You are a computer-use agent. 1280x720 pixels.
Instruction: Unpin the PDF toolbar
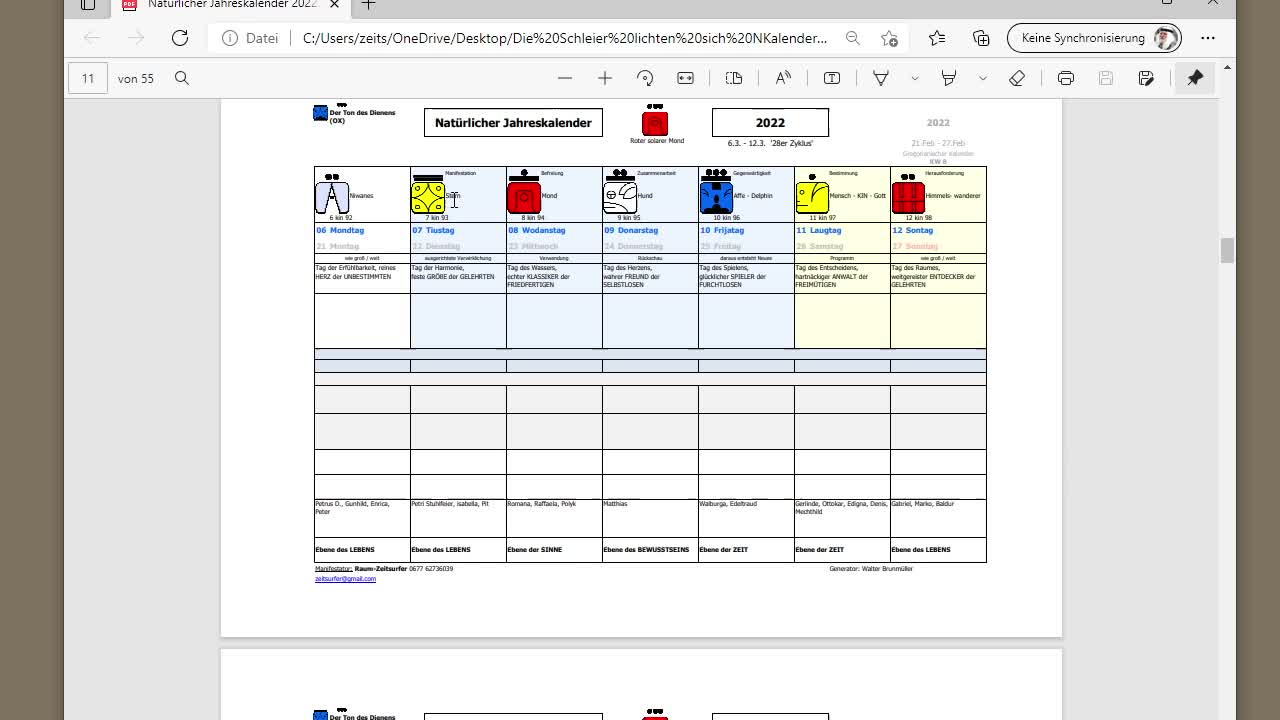coord(1195,78)
